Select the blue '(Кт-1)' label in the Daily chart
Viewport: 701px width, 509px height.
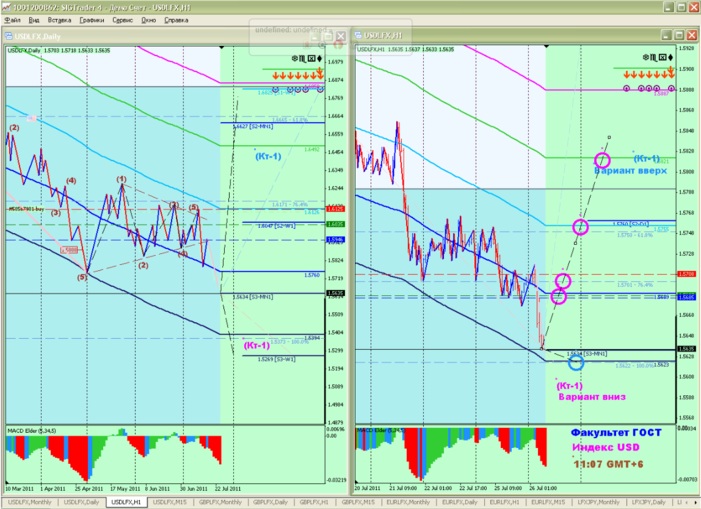coord(268,156)
